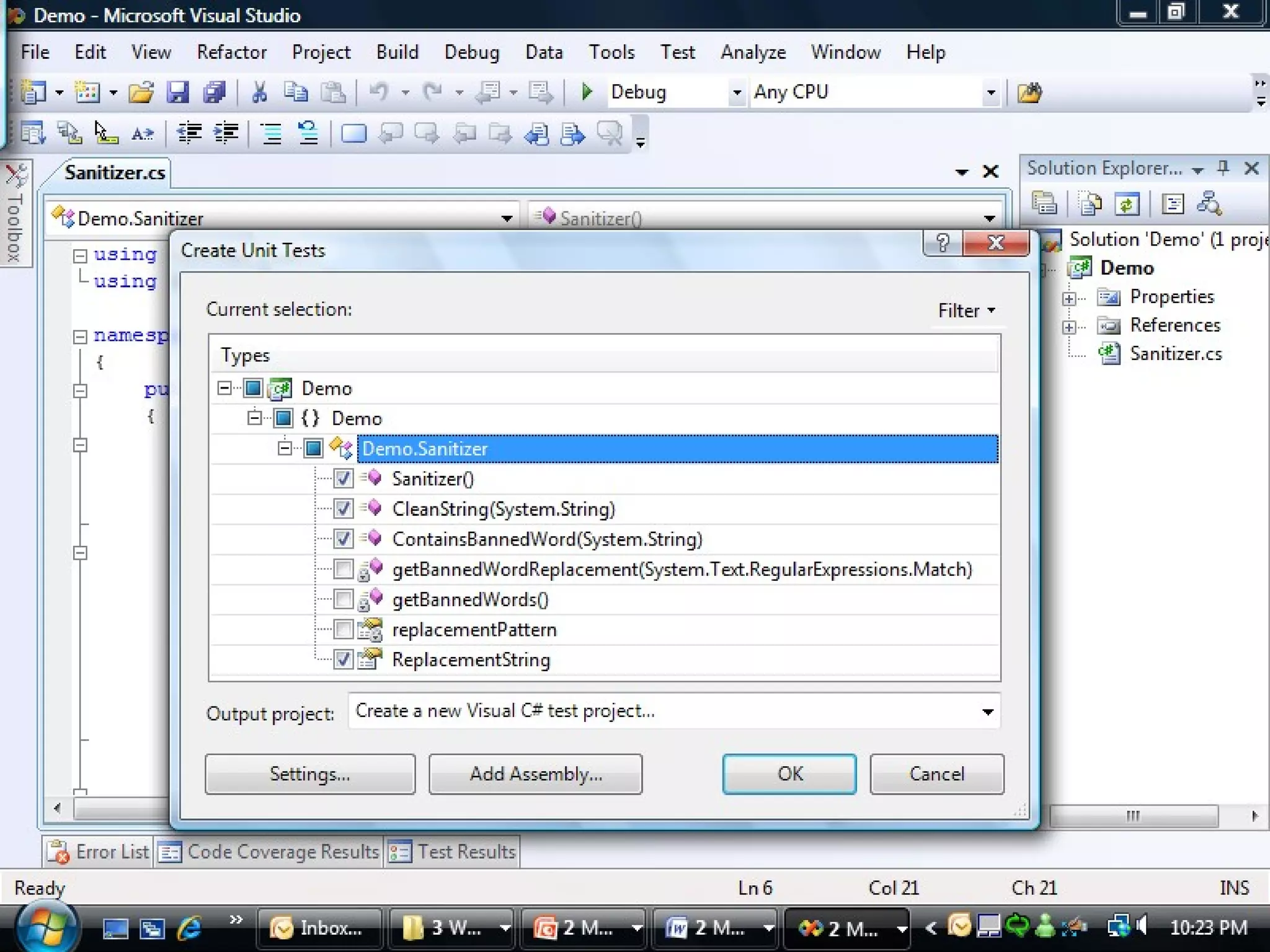1270x952 pixels.
Task: Collapse the Demo.Sanitizer tree node
Action: [x=285, y=448]
